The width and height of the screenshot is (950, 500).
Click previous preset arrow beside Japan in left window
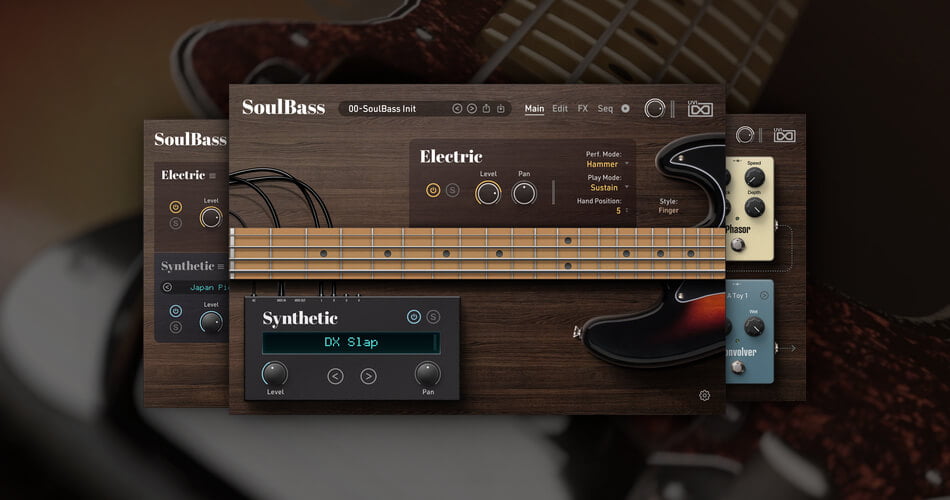(x=168, y=287)
